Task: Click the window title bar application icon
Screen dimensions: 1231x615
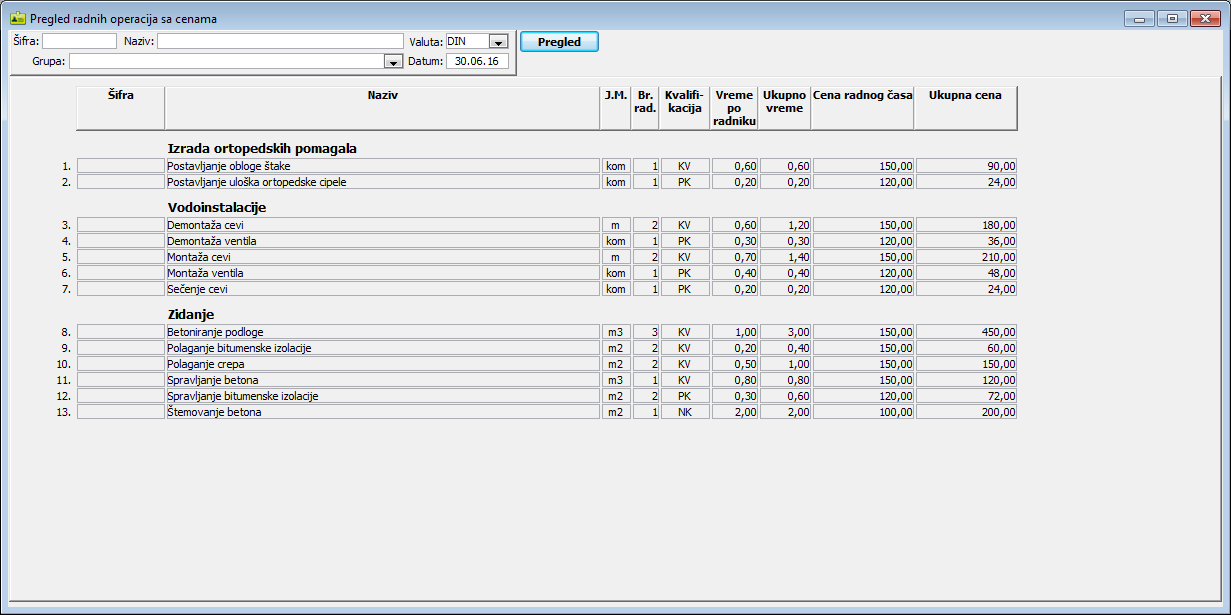Action: tap(17, 18)
